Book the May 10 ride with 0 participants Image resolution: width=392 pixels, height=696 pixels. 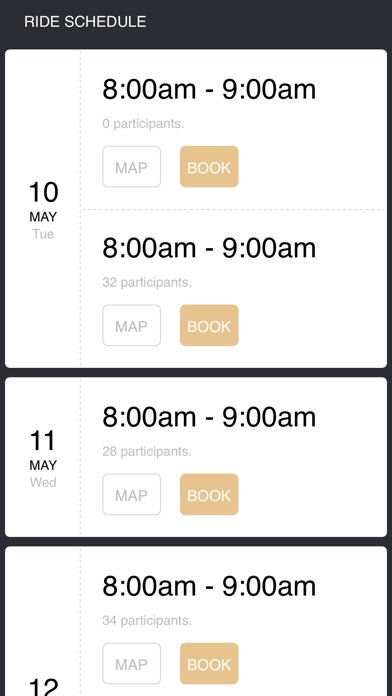click(x=209, y=167)
